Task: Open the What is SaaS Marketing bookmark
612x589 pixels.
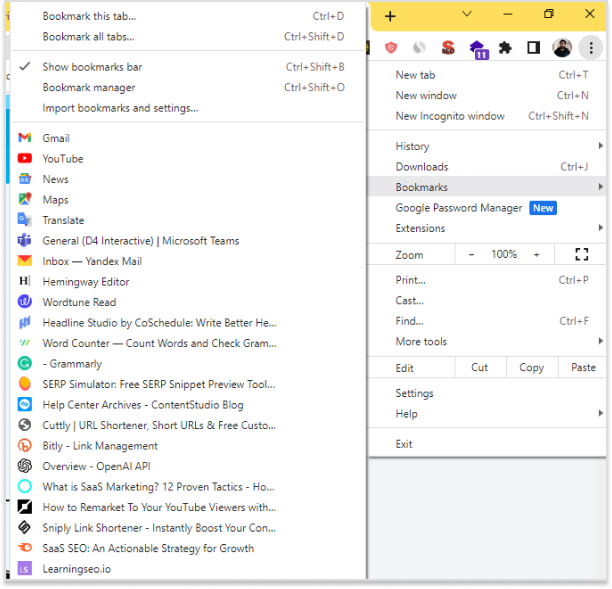Action: pyautogui.click(x=187, y=487)
